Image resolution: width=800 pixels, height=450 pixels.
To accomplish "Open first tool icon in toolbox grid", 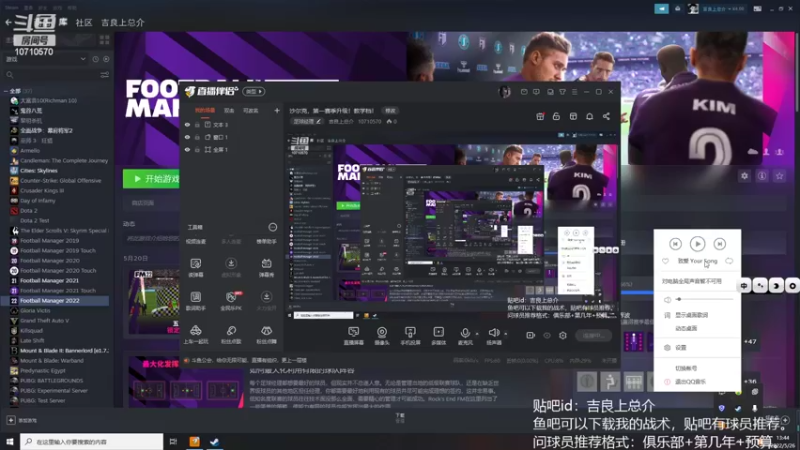I will pyautogui.click(x=195, y=267).
